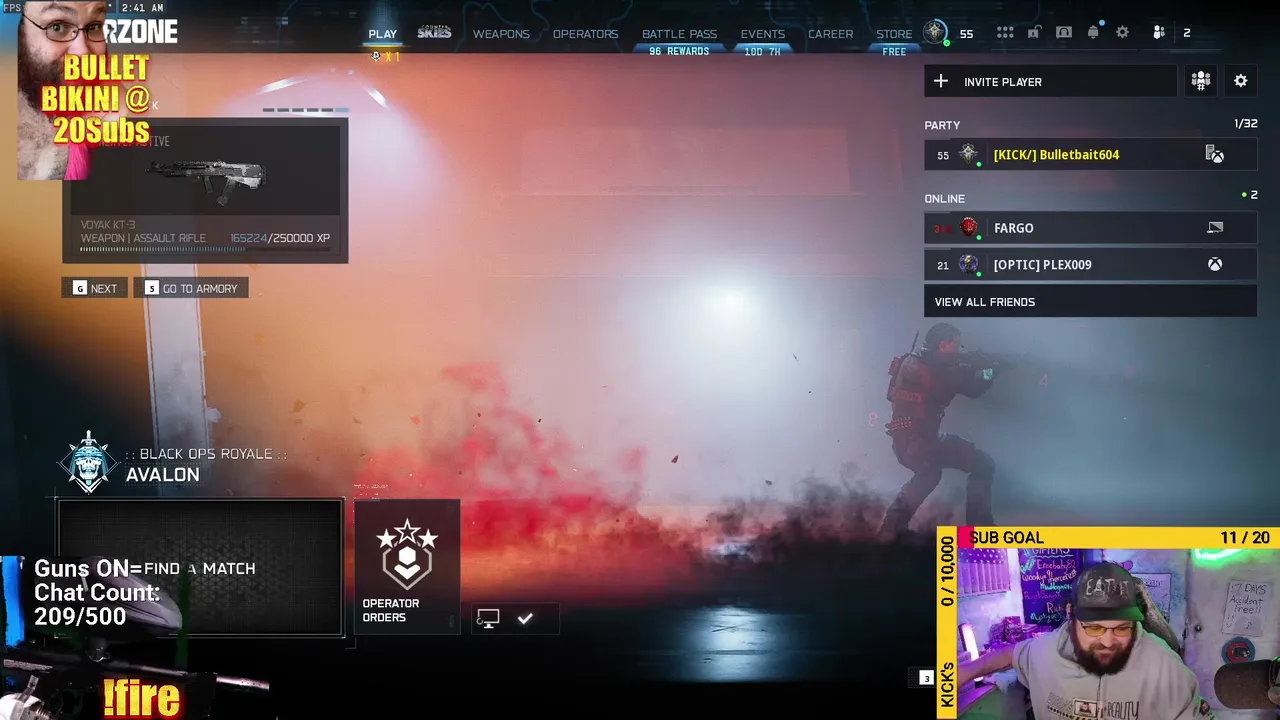Toggle the checkmark next to monitor icon

point(525,619)
